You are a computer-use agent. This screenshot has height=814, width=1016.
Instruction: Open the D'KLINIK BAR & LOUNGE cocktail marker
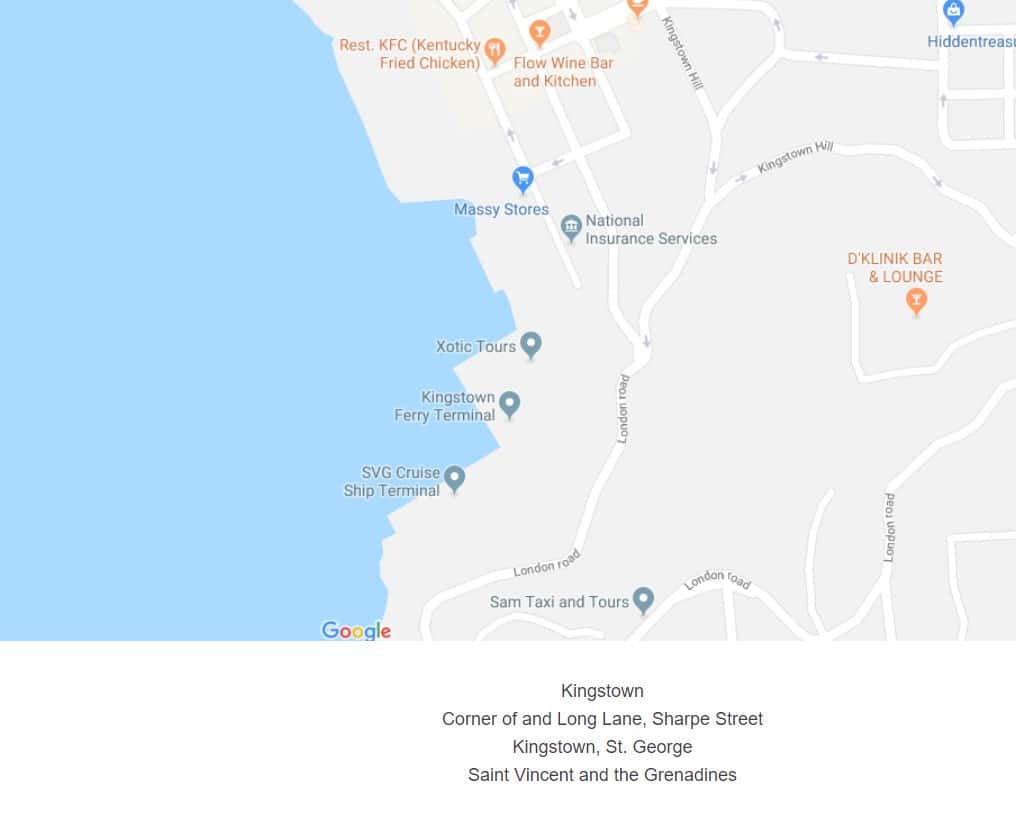916,301
